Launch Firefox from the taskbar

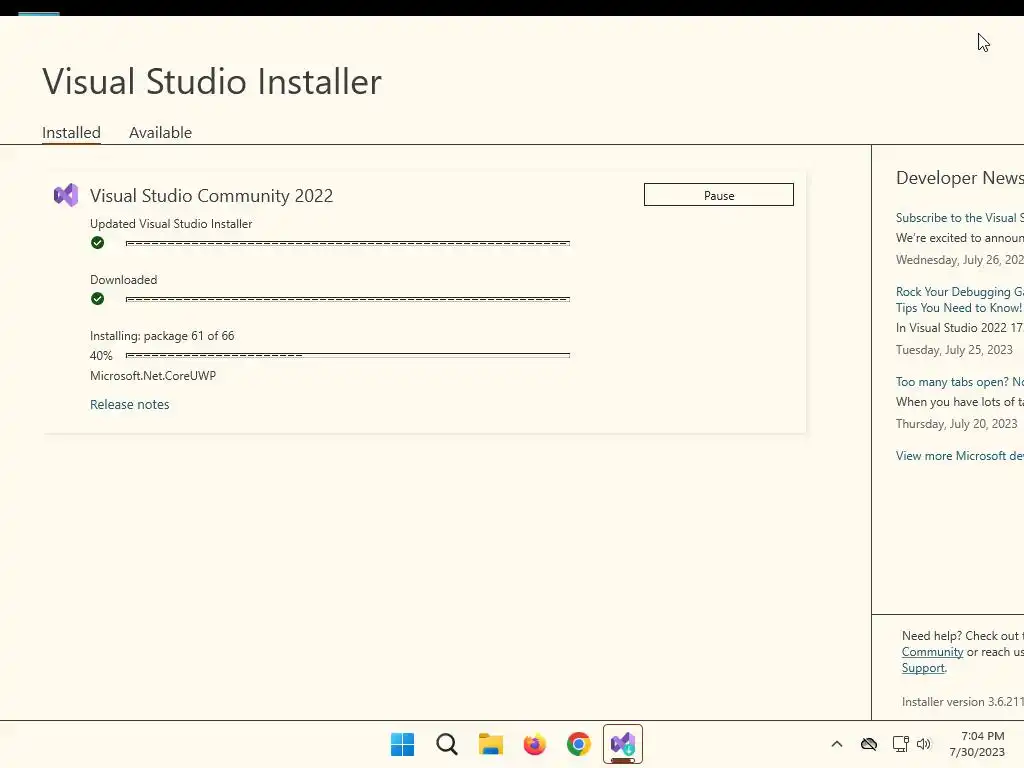[534, 744]
